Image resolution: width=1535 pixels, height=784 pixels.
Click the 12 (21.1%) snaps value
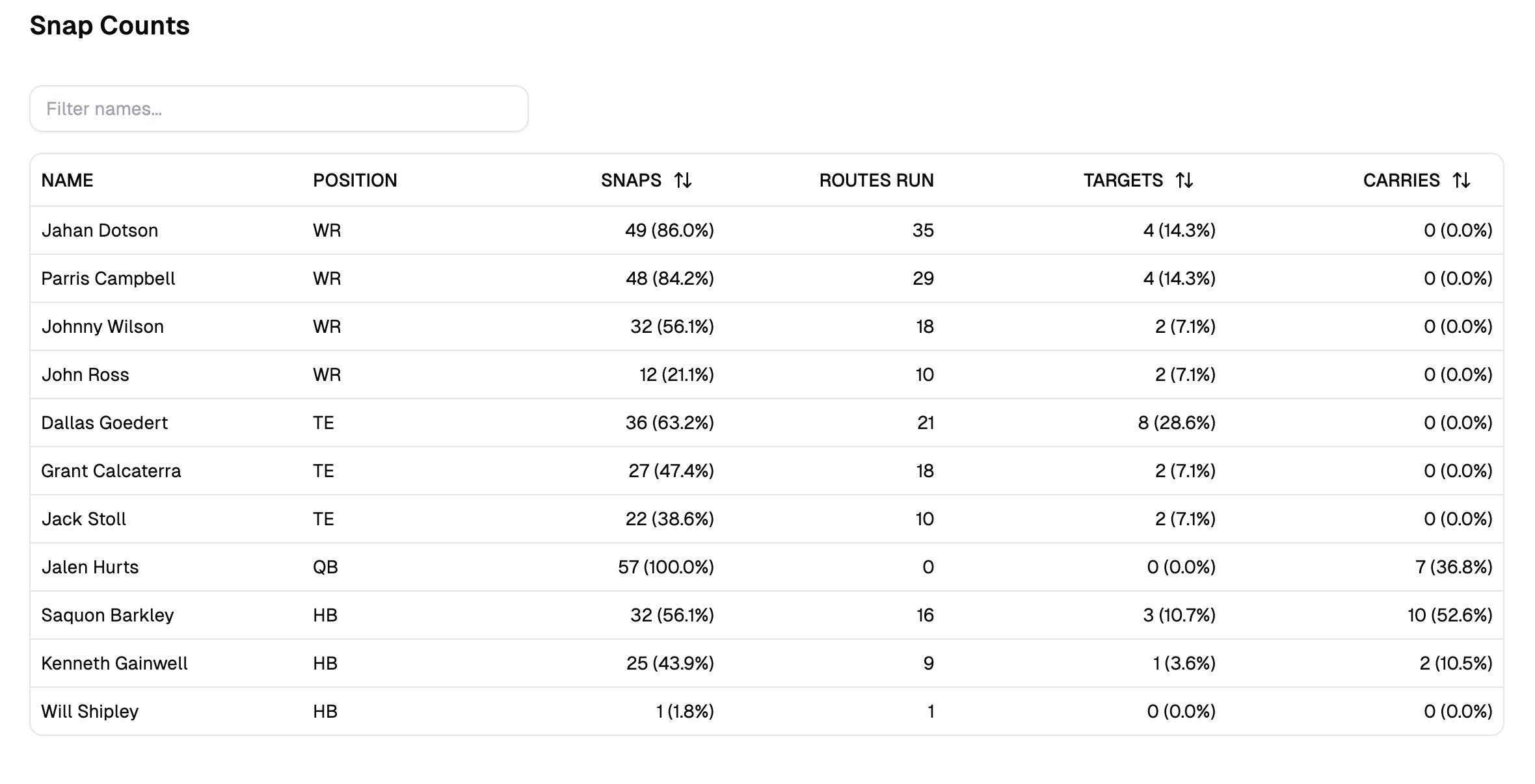click(676, 374)
